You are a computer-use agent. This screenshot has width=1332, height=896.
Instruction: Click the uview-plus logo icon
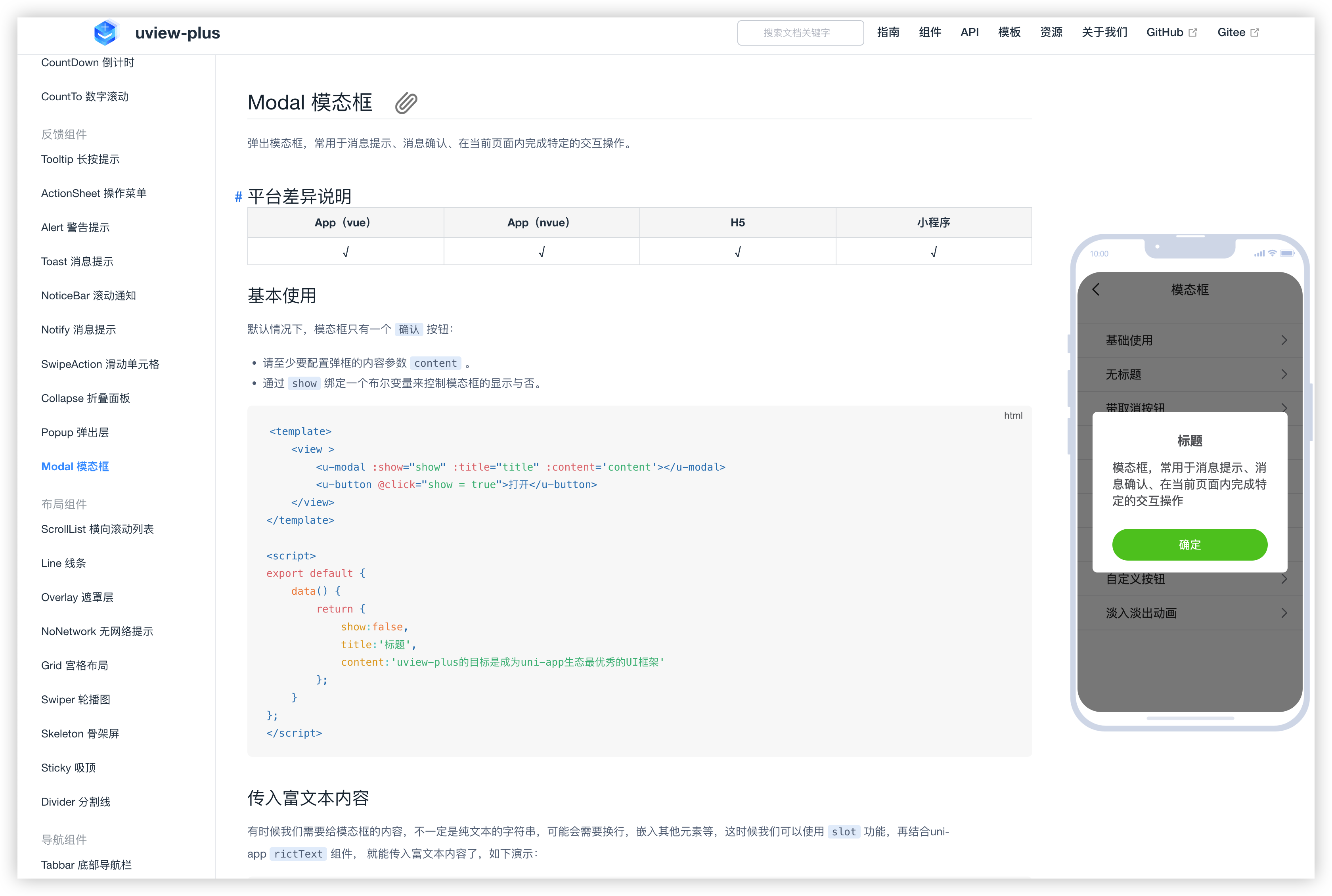click(x=105, y=33)
